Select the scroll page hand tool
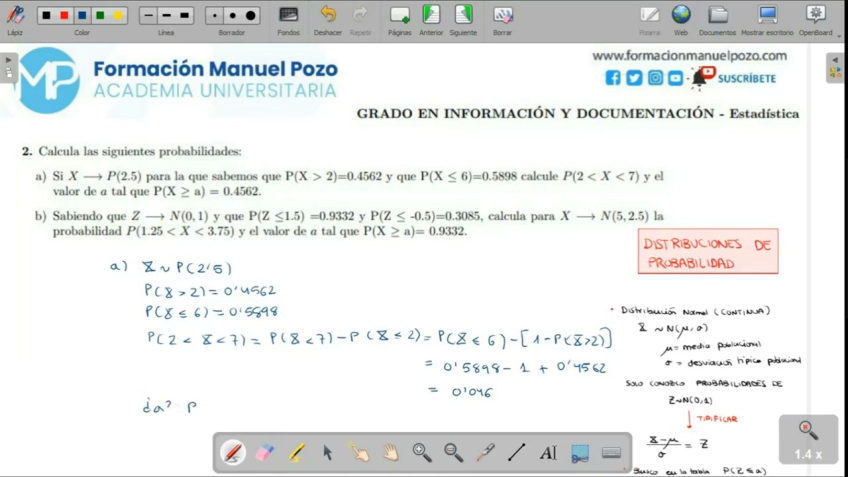848x477 pixels. coord(390,453)
